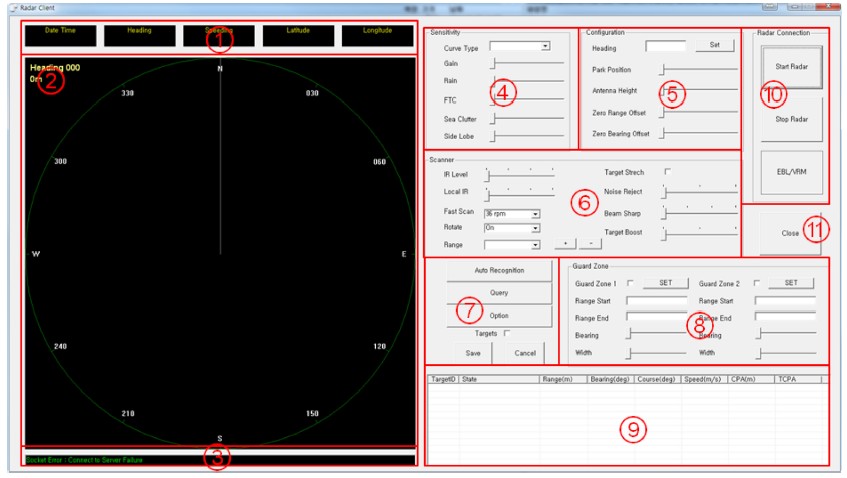Open the Option dialog button
Screen dimensions: 847x478
(499, 315)
